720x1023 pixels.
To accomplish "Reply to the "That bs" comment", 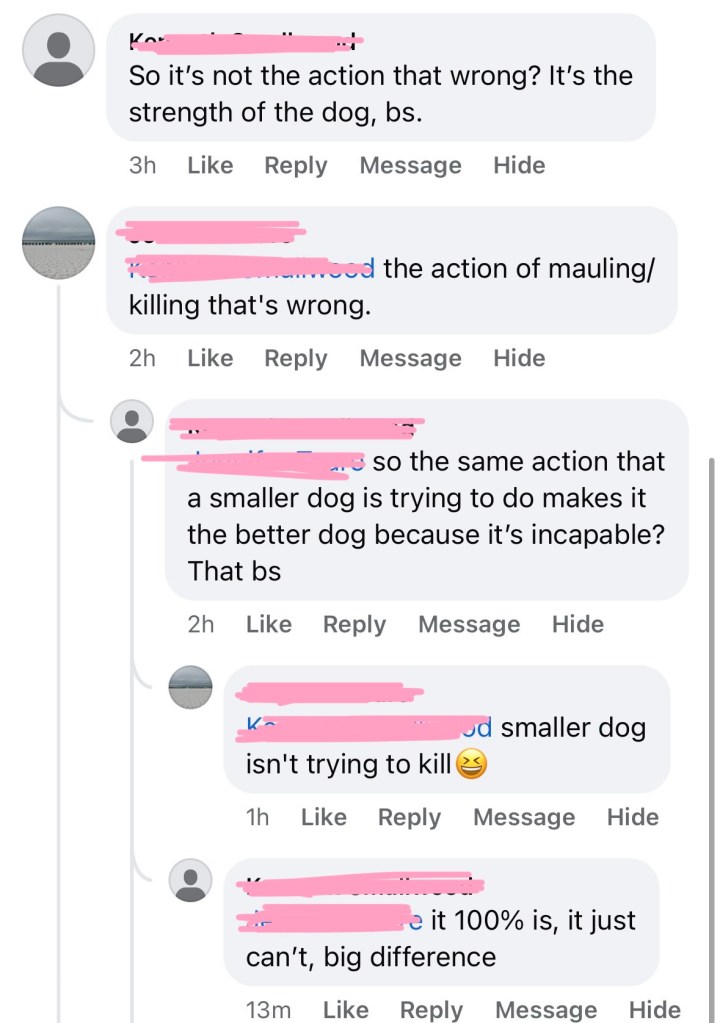I will pos(354,625).
